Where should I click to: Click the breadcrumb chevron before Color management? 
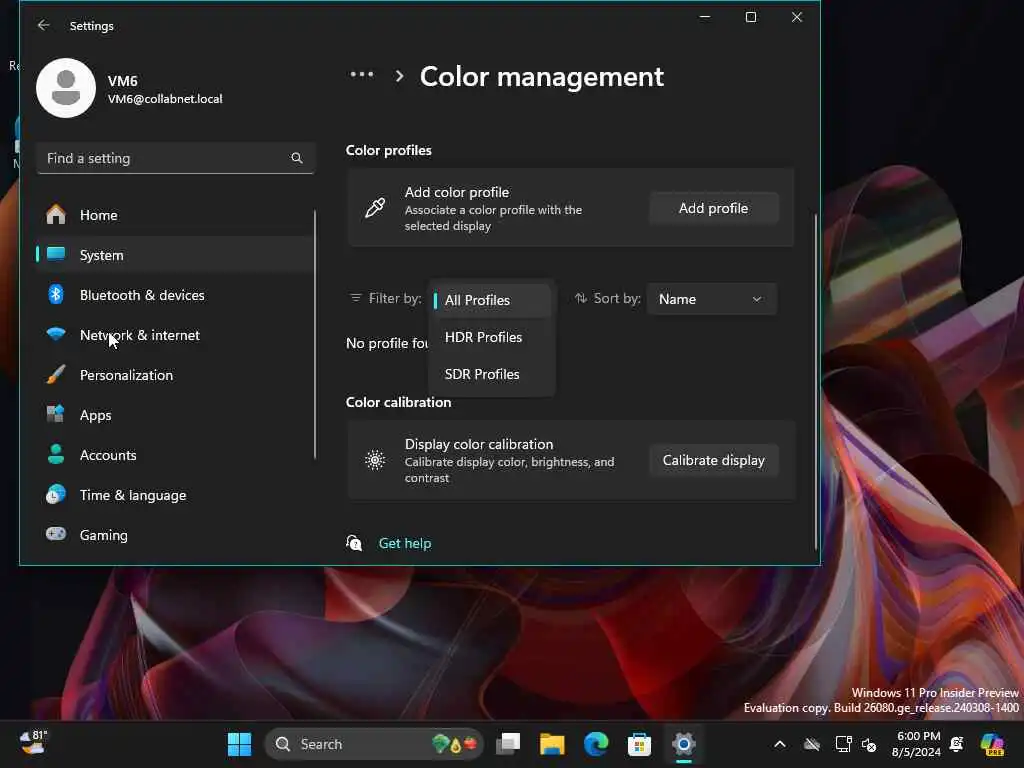(x=399, y=76)
